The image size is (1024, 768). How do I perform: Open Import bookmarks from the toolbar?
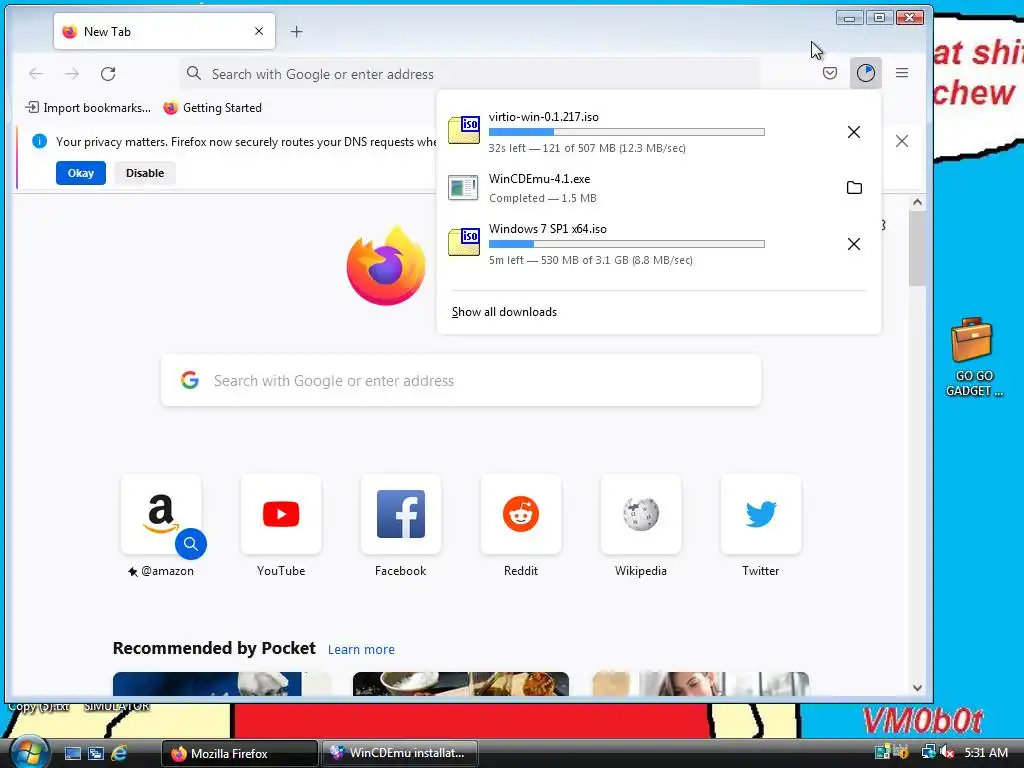click(x=88, y=108)
